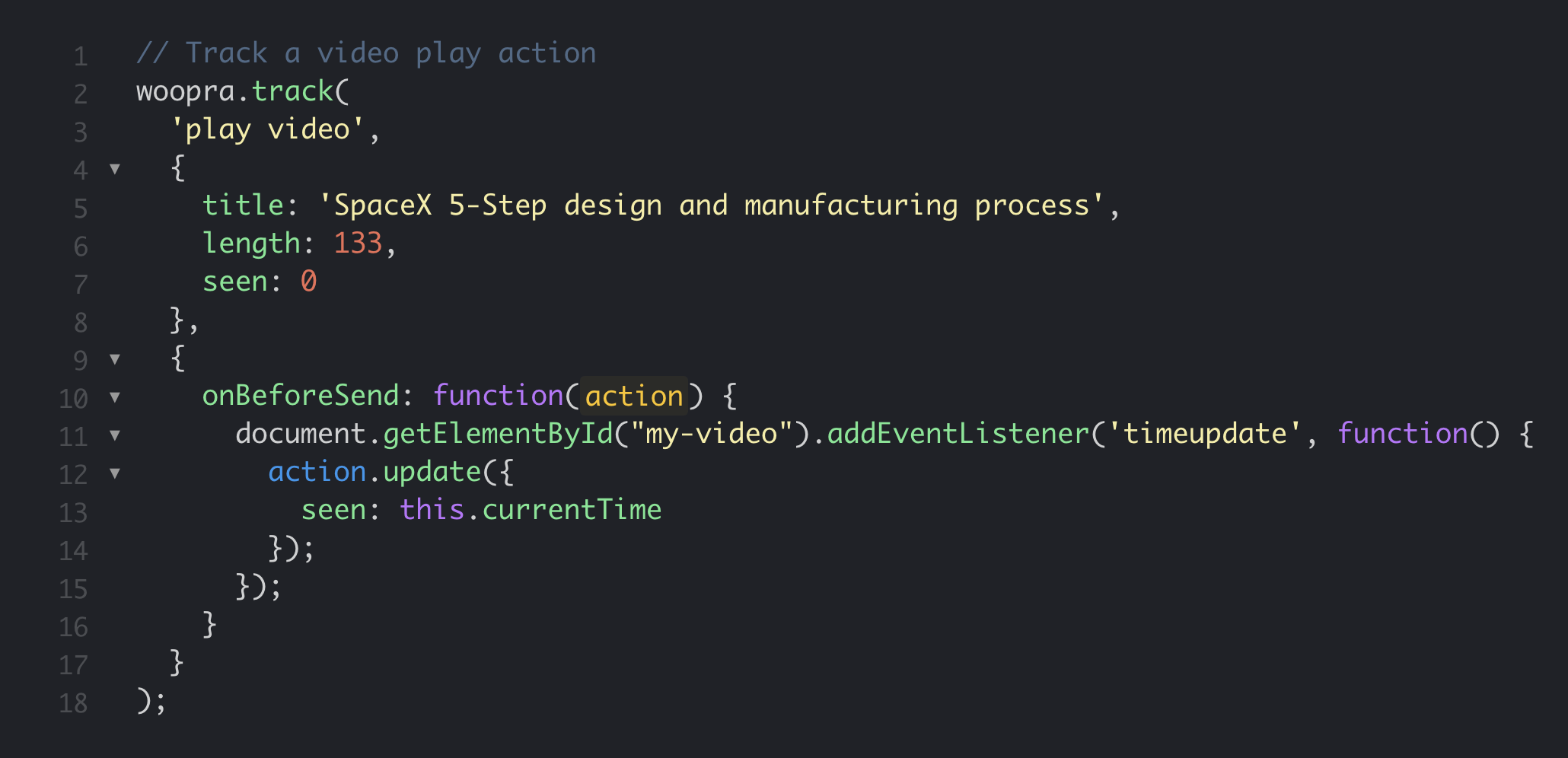The image size is (1568, 758).
Task: Click line number 18 in the gutter
Action: click(x=74, y=703)
